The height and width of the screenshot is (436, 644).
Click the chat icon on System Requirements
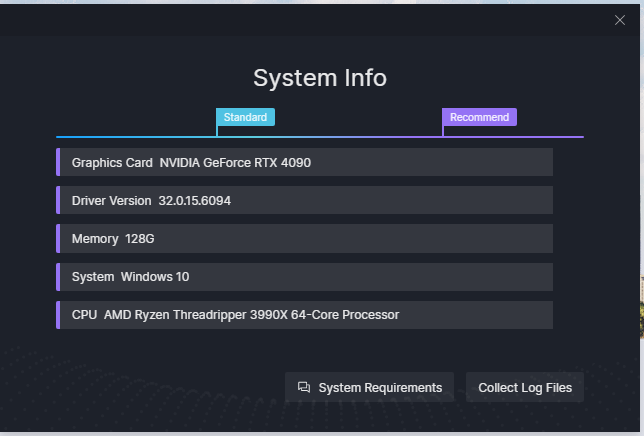[x=304, y=387]
